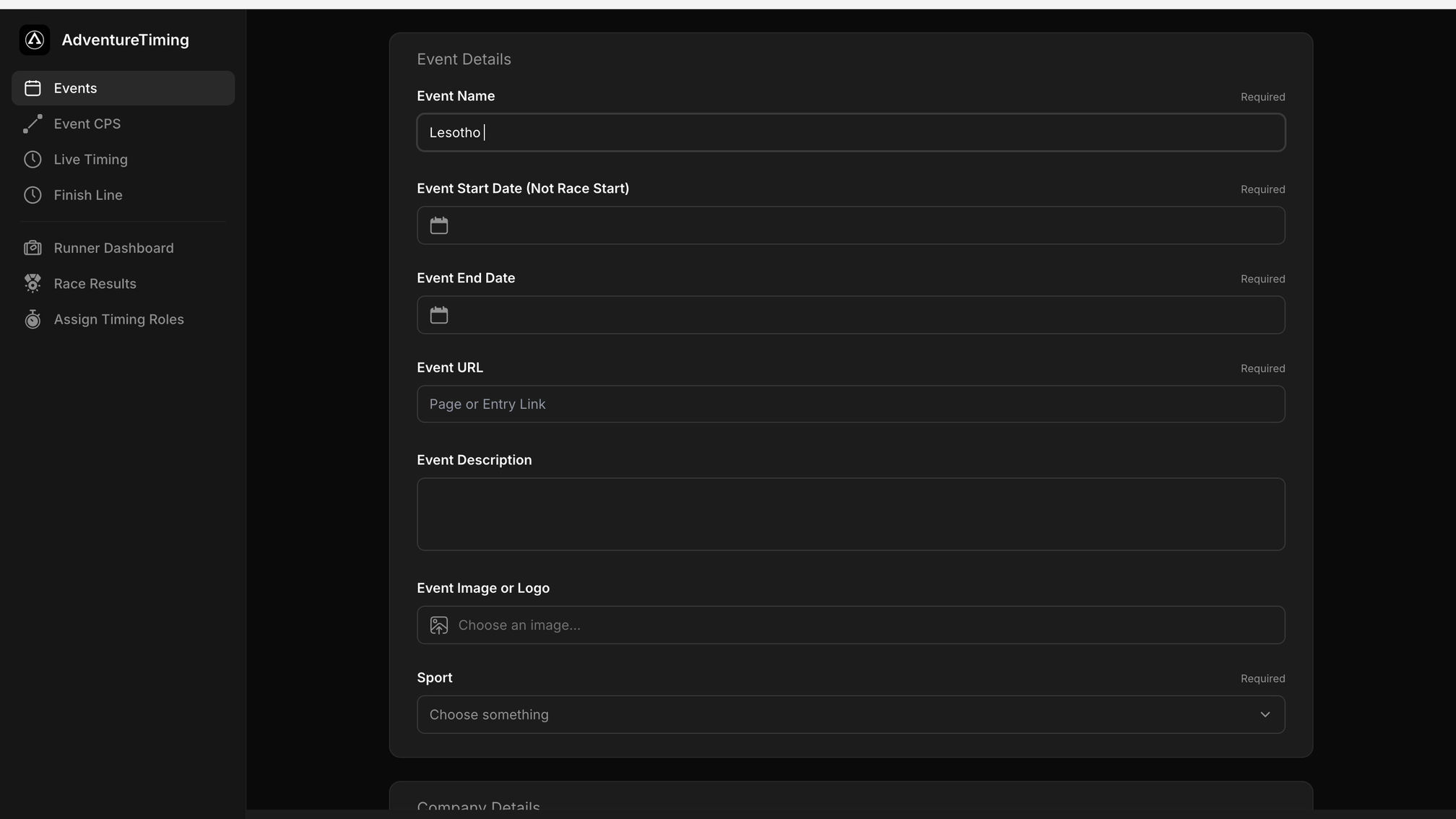The image size is (1456, 819).
Task: Click the Assign Timing Roles stopwatch icon
Action: (32, 319)
